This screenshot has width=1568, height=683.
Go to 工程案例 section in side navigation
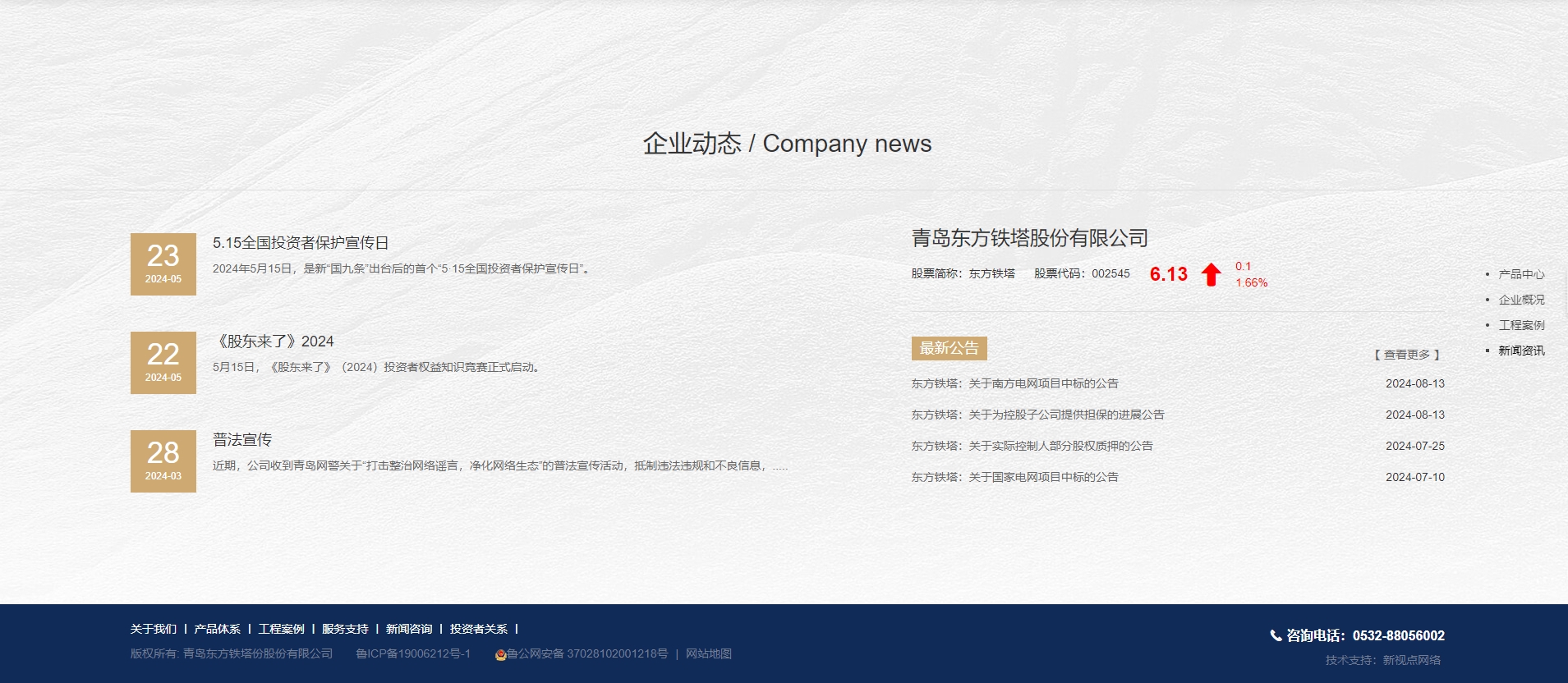pyautogui.click(x=1521, y=325)
